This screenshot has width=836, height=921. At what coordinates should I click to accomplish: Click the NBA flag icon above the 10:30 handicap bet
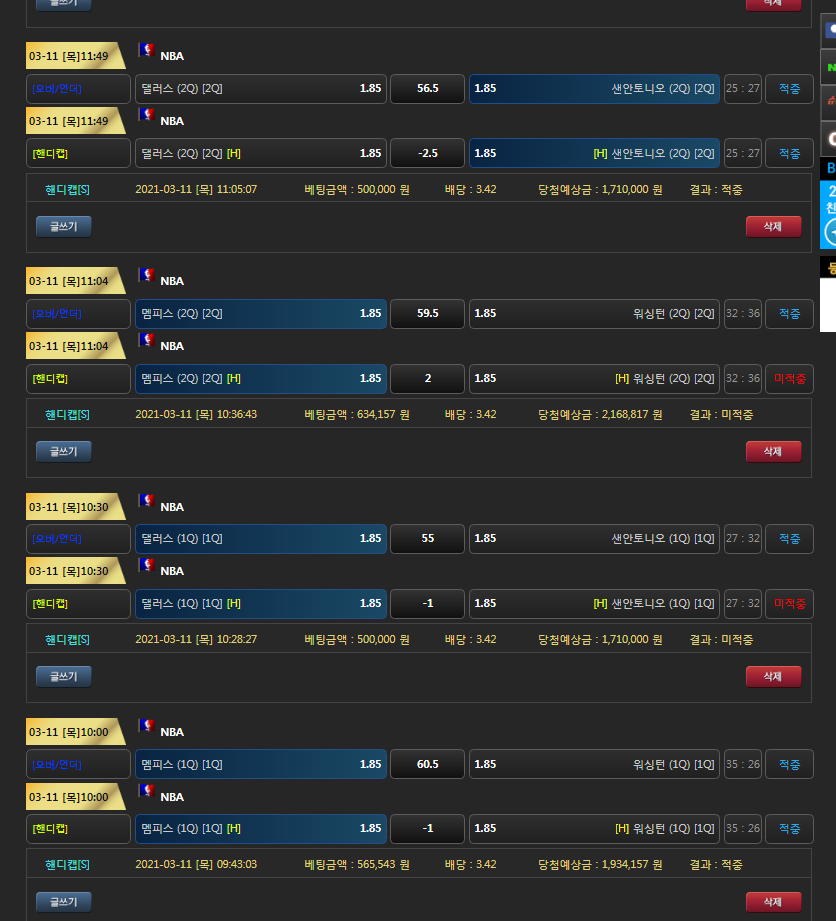point(146,565)
